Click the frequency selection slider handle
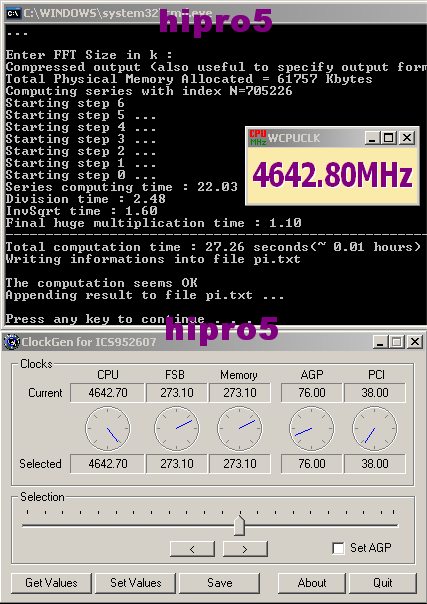Image resolution: width=427 pixels, height=604 pixels. (239, 526)
